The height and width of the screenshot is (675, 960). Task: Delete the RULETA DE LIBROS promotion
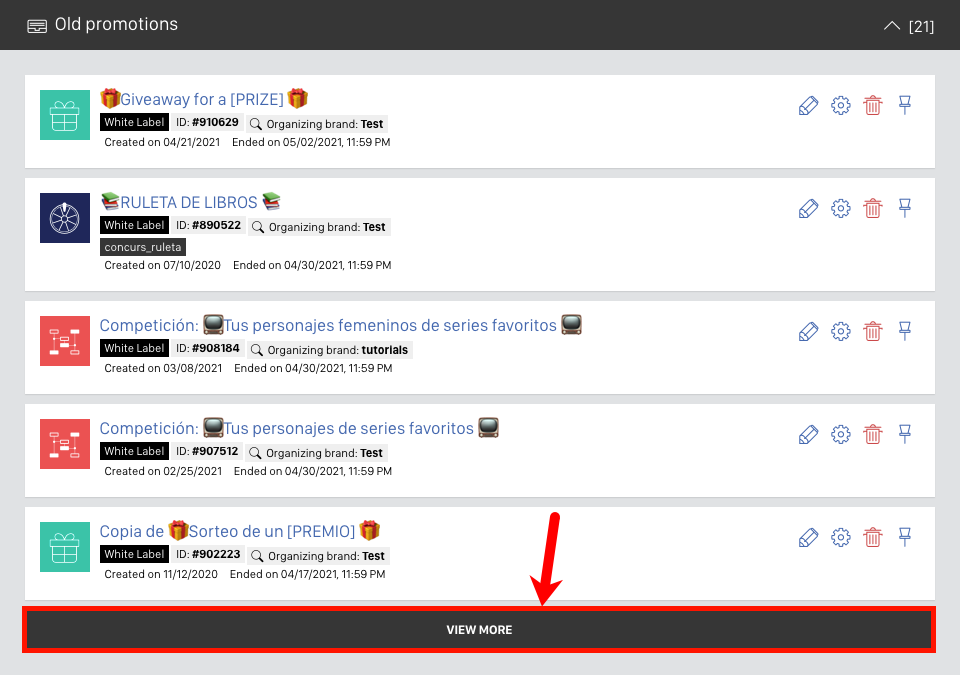872,208
